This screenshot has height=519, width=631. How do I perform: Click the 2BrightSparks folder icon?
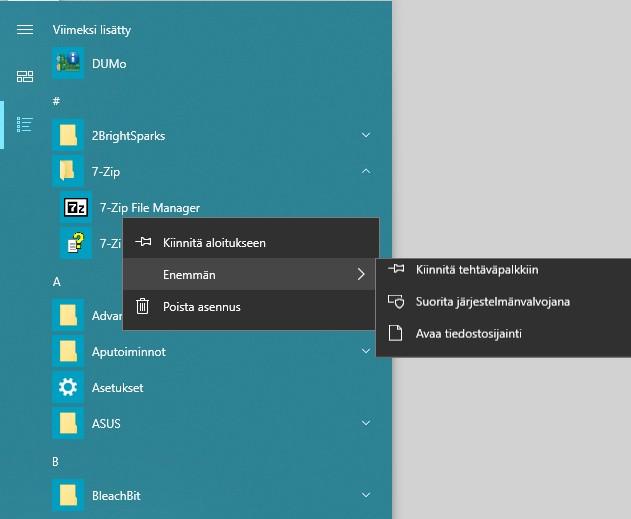68,135
